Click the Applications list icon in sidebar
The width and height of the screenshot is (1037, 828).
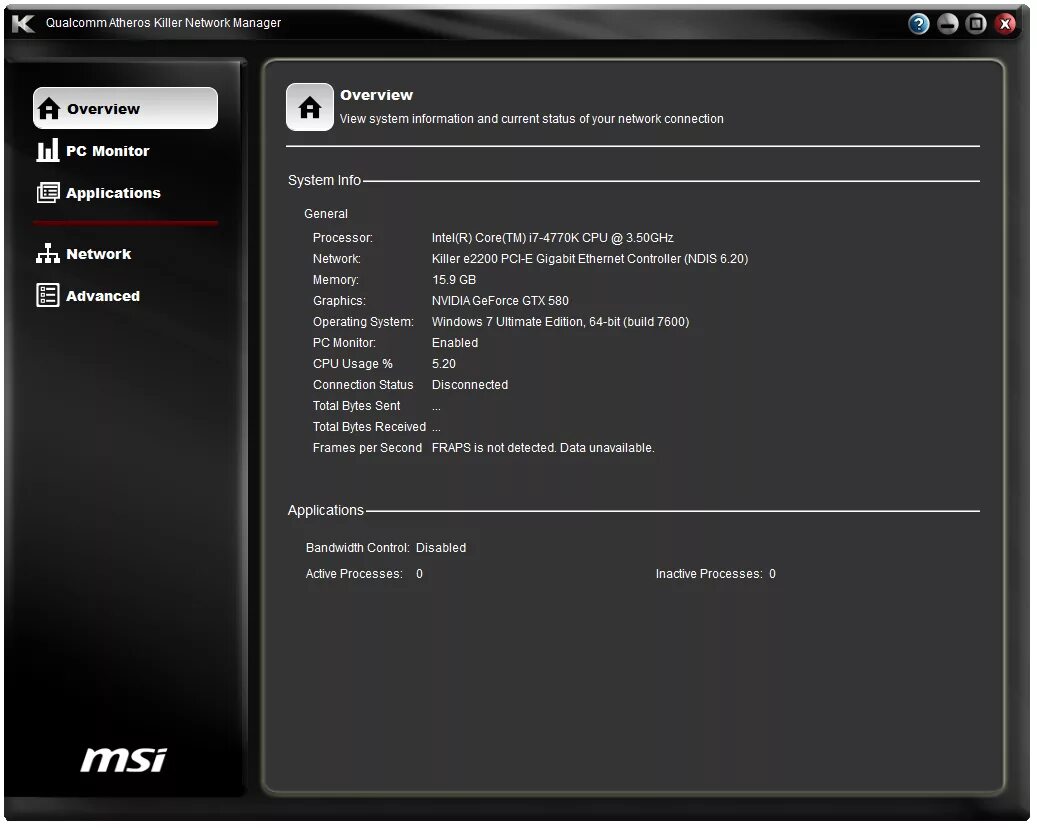(48, 192)
